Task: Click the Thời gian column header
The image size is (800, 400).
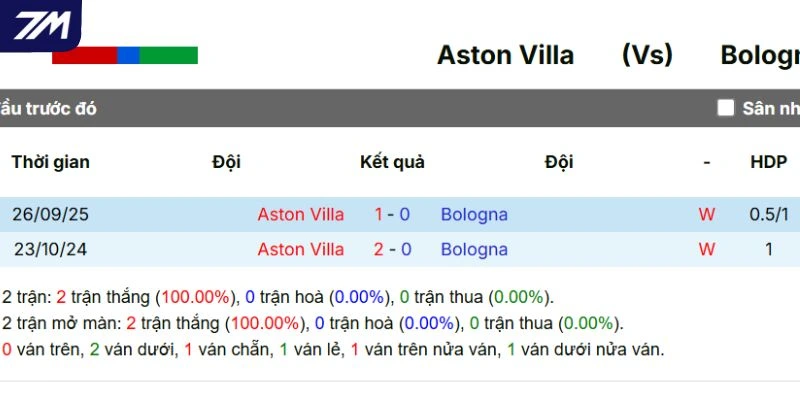Action: pyautogui.click(x=51, y=162)
